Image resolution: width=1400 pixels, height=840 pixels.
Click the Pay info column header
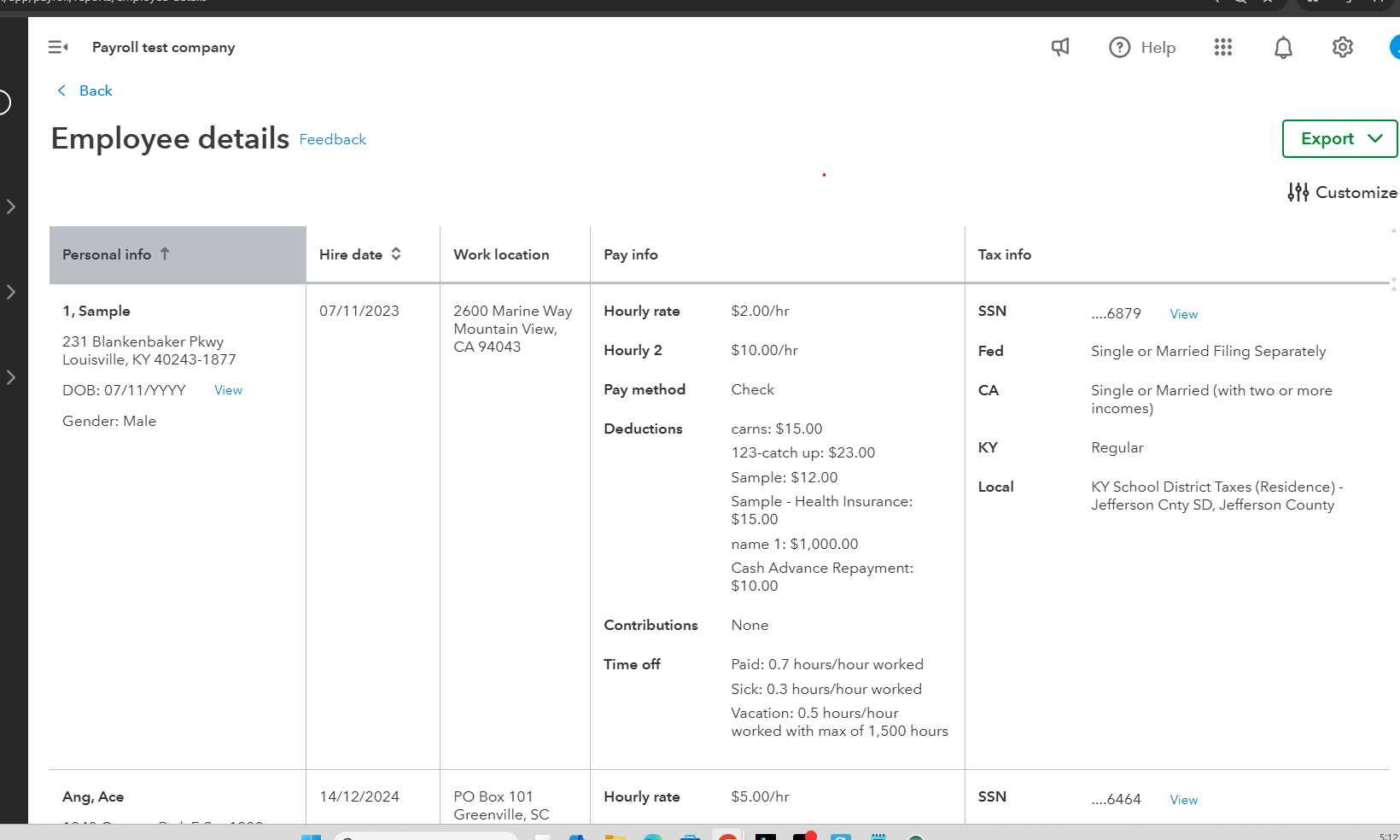coord(631,254)
